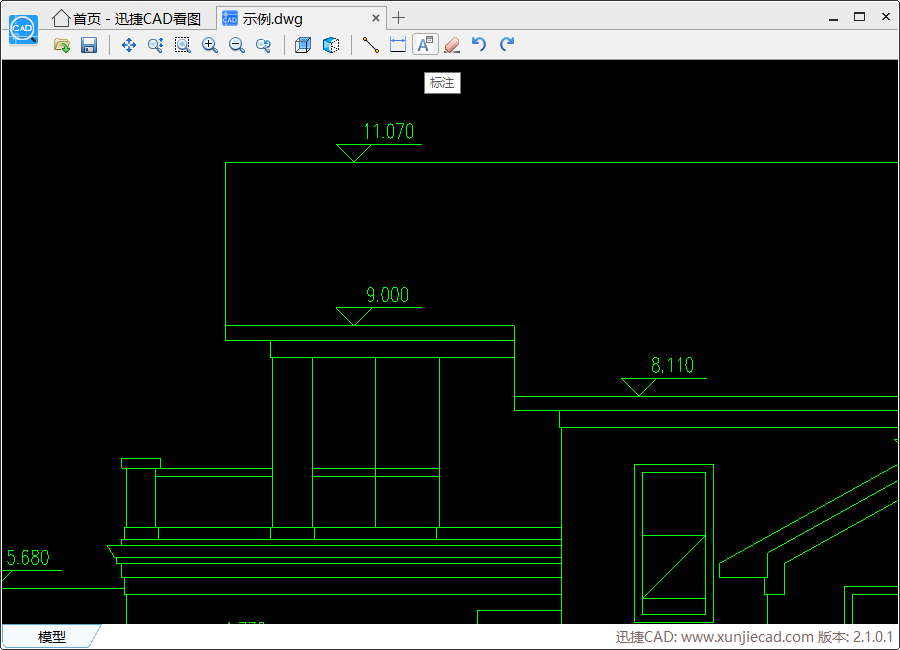Open a drawing file with folder icon
900x650 pixels.
(x=62, y=45)
